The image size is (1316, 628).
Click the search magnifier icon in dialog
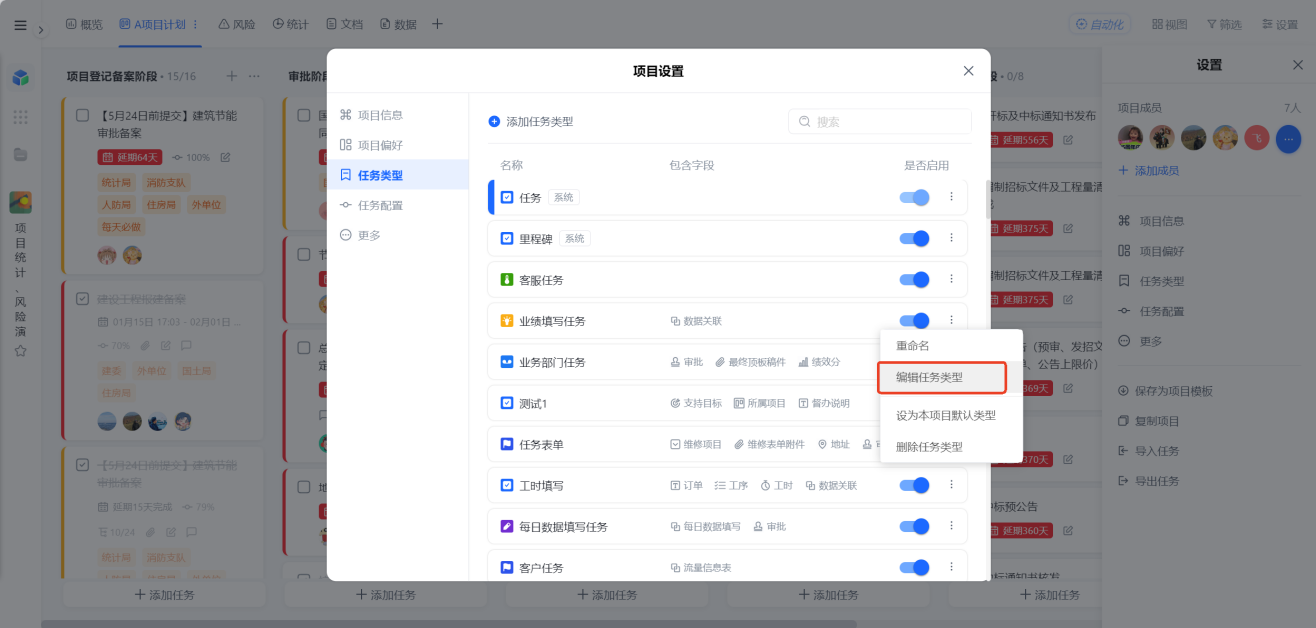pos(805,122)
